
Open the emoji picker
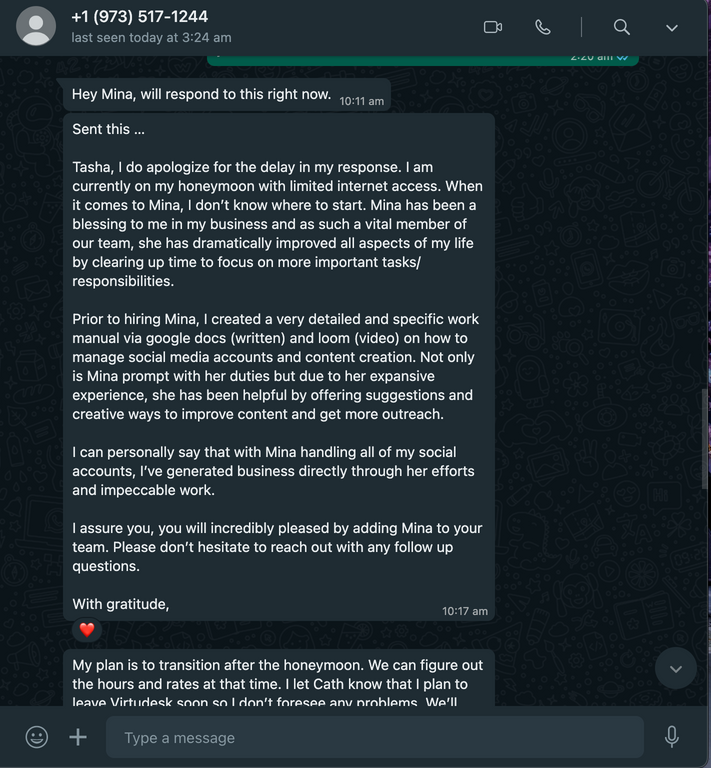pyautogui.click(x=37, y=737)
